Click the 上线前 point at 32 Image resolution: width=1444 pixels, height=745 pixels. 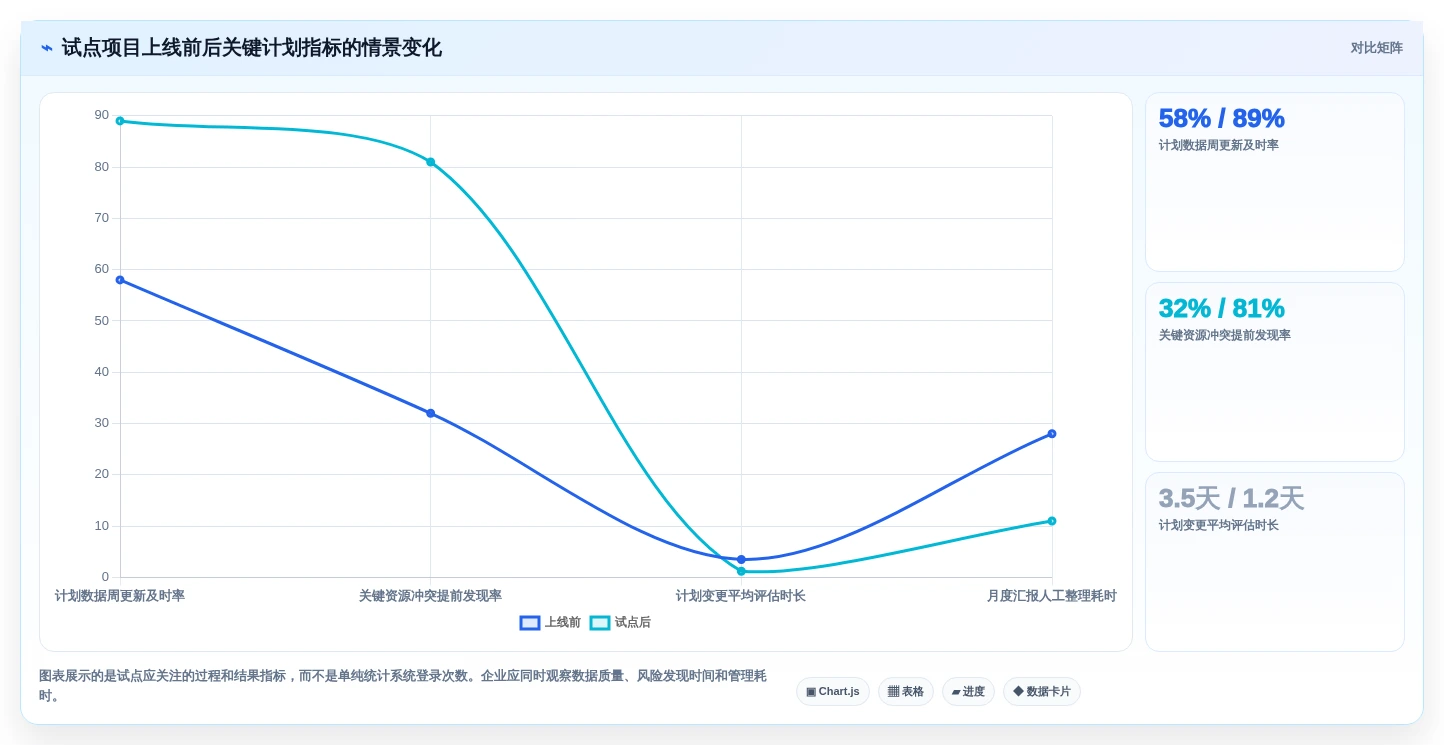[431, 413]
